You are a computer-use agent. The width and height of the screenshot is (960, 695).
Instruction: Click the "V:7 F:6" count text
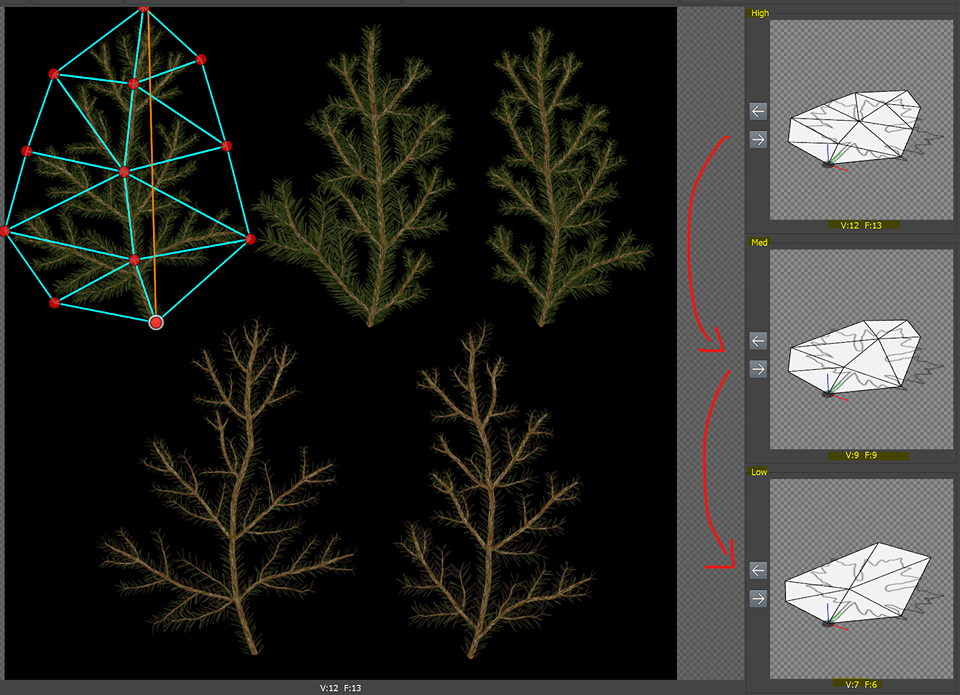(x=861, y=685)
